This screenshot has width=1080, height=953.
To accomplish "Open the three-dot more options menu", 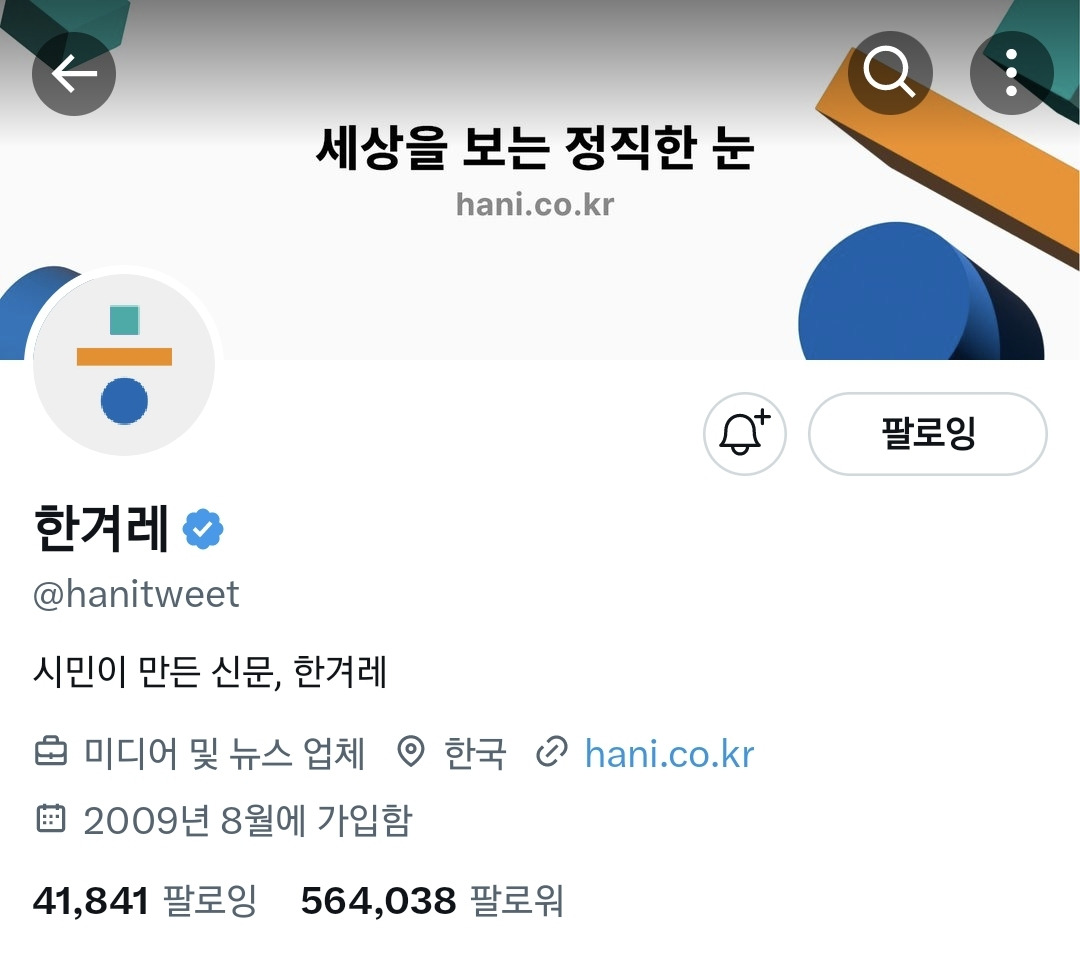I will [1011, 72].
